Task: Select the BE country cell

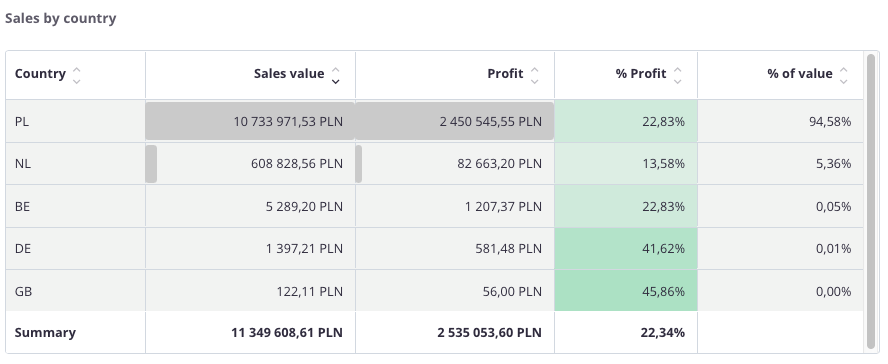Action: [75, 207]
